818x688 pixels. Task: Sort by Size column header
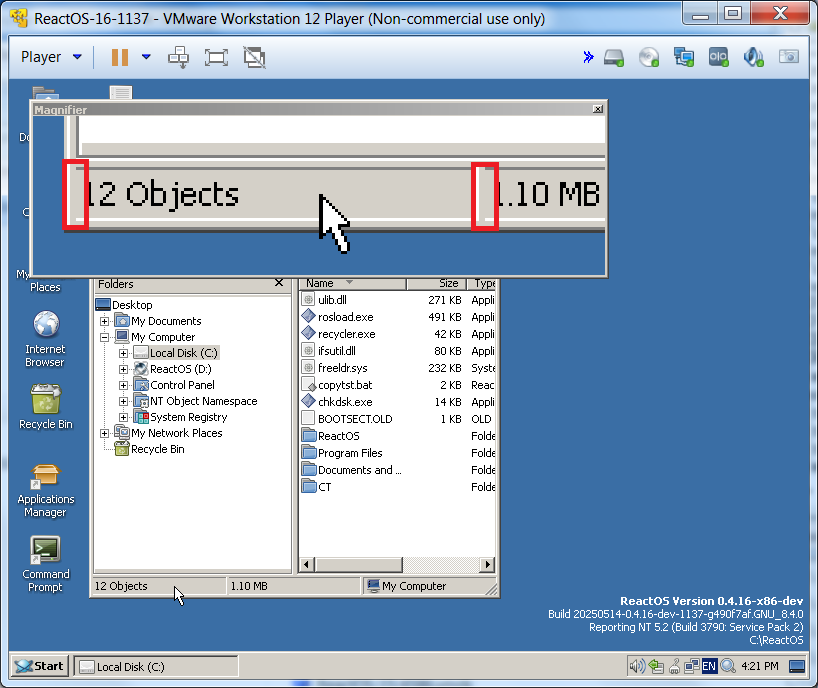tap(436, 283)
